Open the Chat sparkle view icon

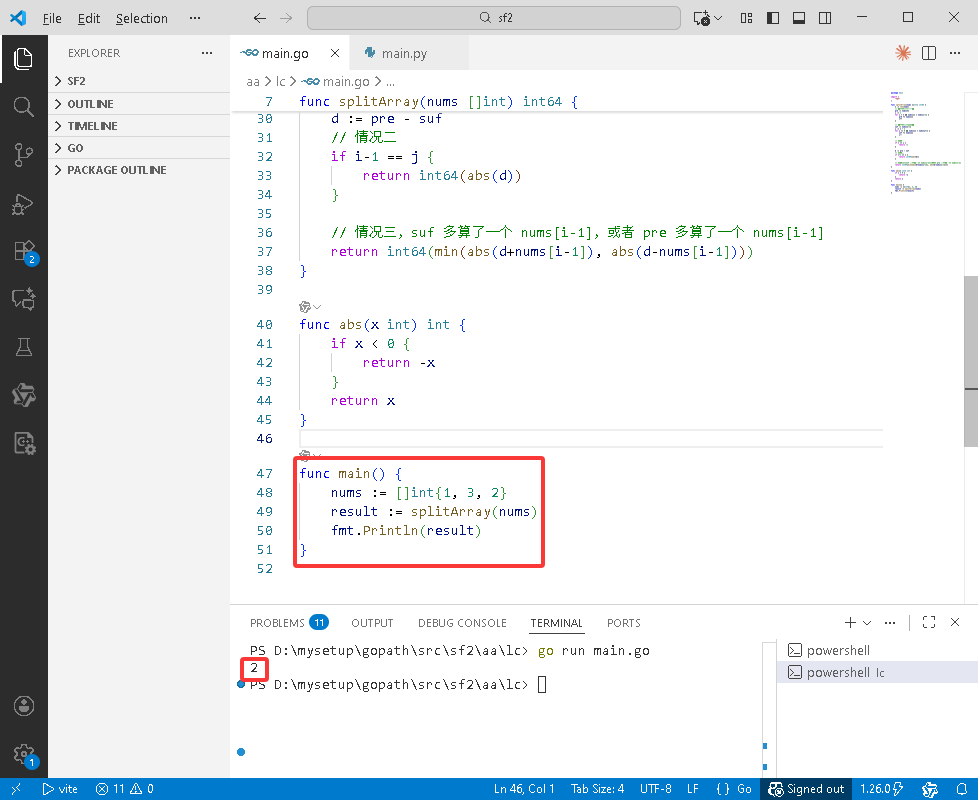tap(23, 299)
